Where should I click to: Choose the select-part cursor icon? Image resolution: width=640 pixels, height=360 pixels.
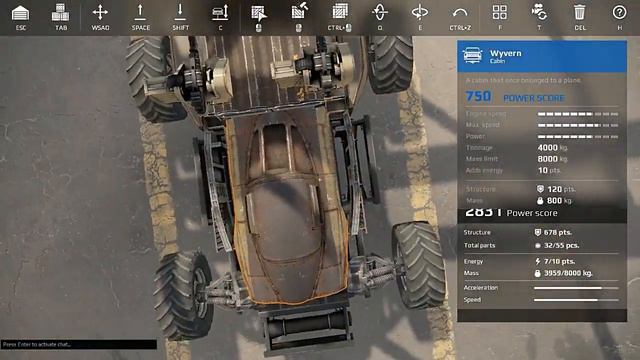[259, 13]
